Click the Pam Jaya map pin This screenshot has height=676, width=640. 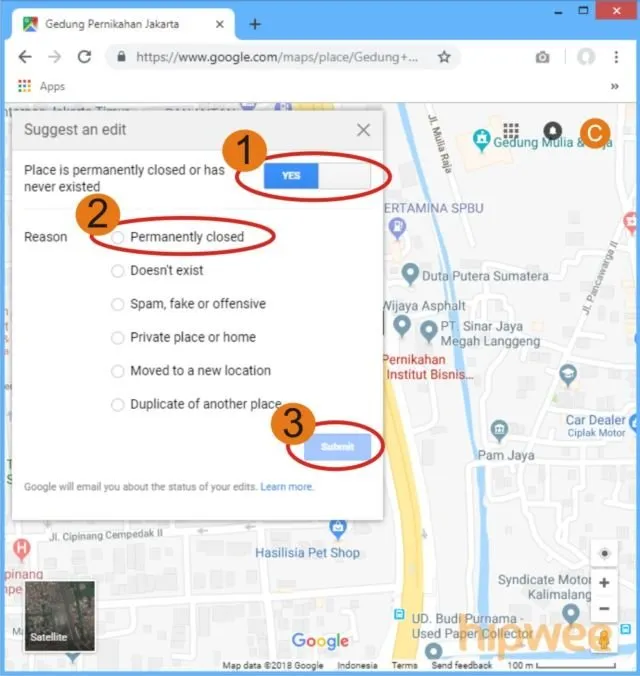[x=499, y=430]
